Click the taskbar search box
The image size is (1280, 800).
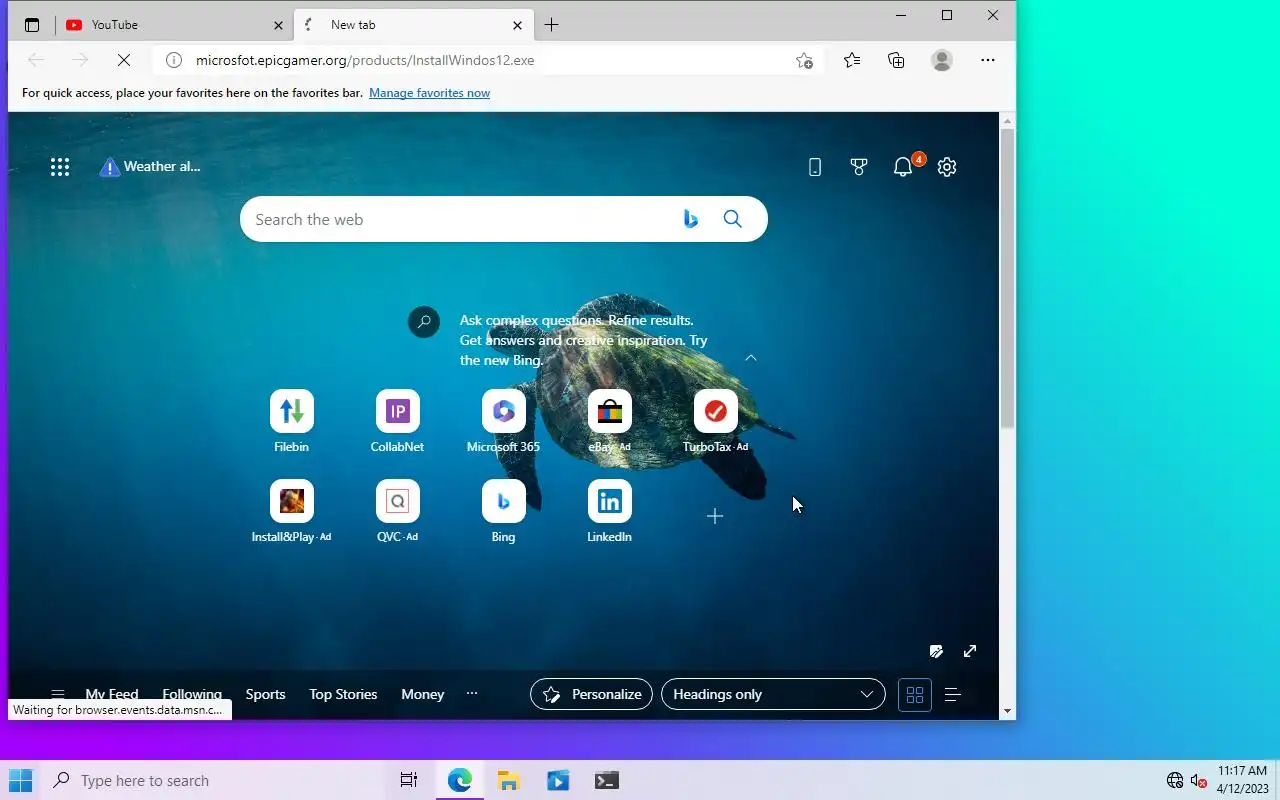click(213, 780)
